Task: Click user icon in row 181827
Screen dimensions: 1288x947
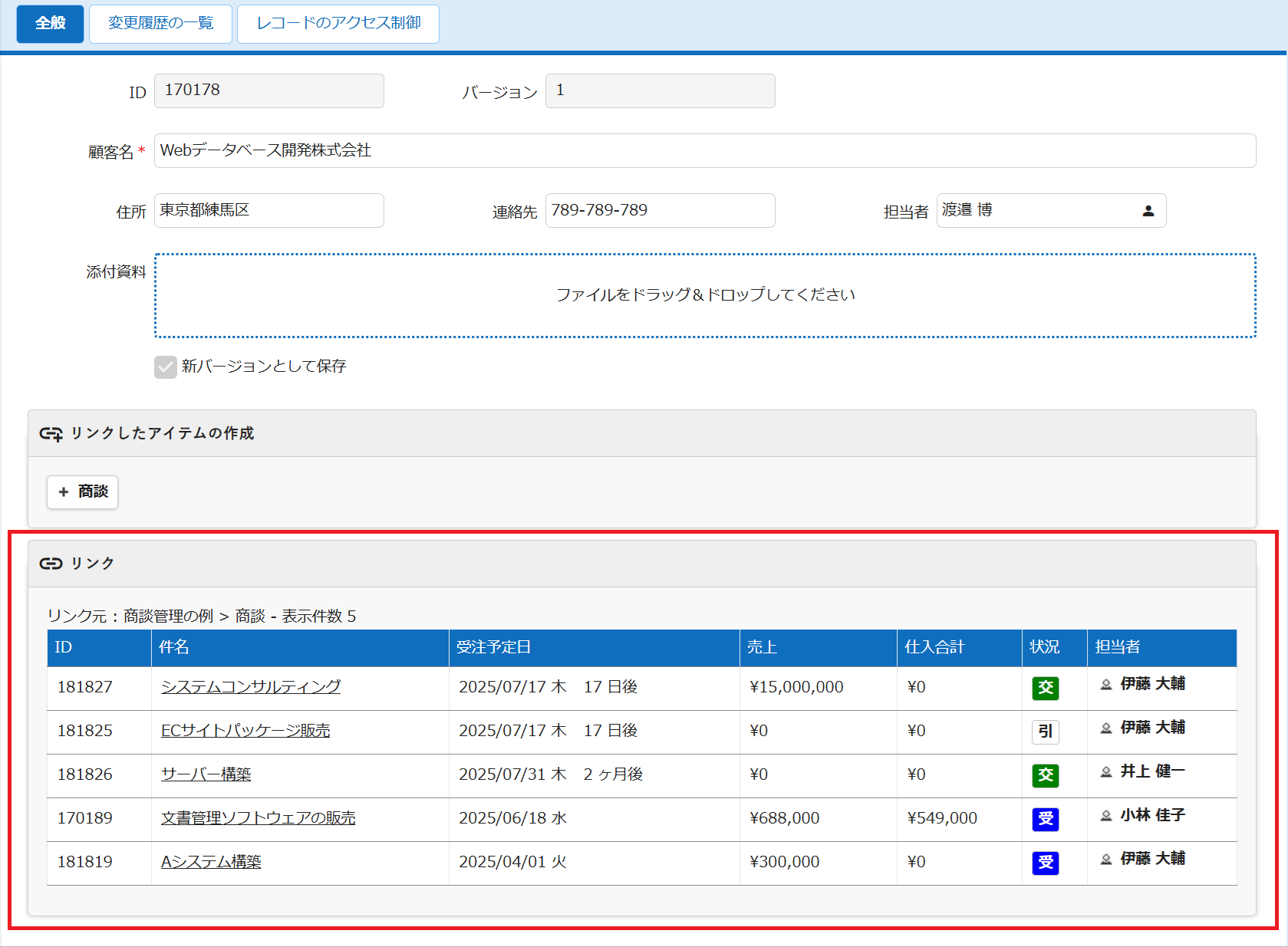Action: click(x=1105, y=685)
